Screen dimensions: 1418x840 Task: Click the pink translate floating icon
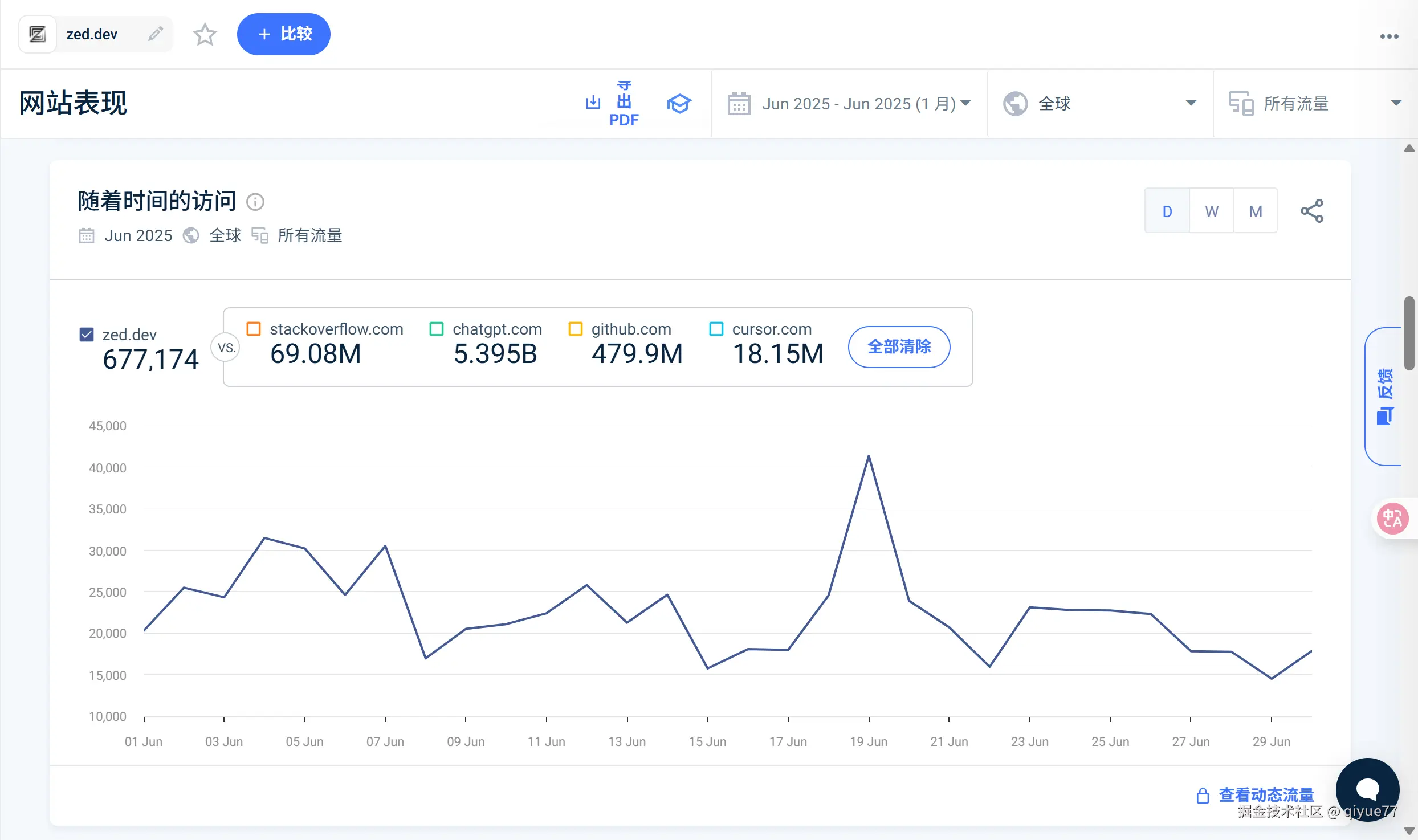point(1392,519)
